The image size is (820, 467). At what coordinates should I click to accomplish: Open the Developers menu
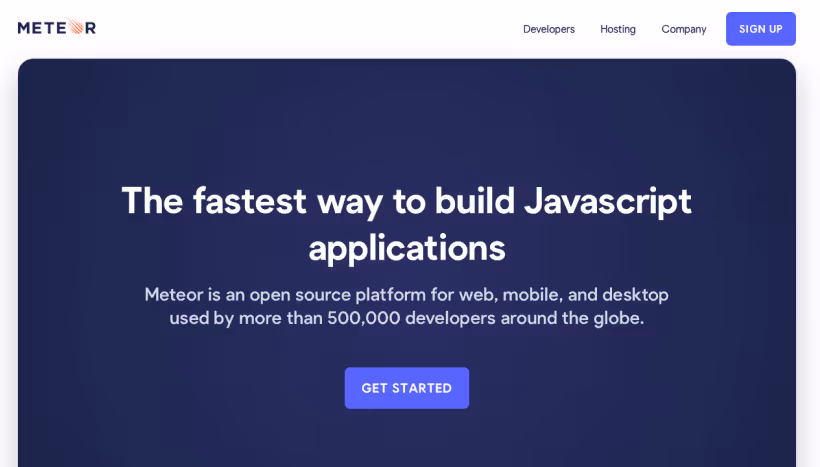point(549,29)
